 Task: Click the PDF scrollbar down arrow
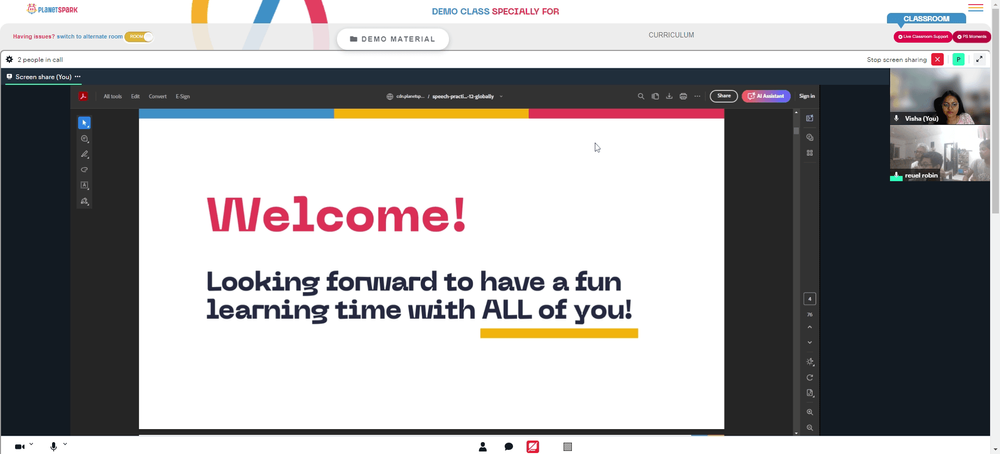(796, 433)
